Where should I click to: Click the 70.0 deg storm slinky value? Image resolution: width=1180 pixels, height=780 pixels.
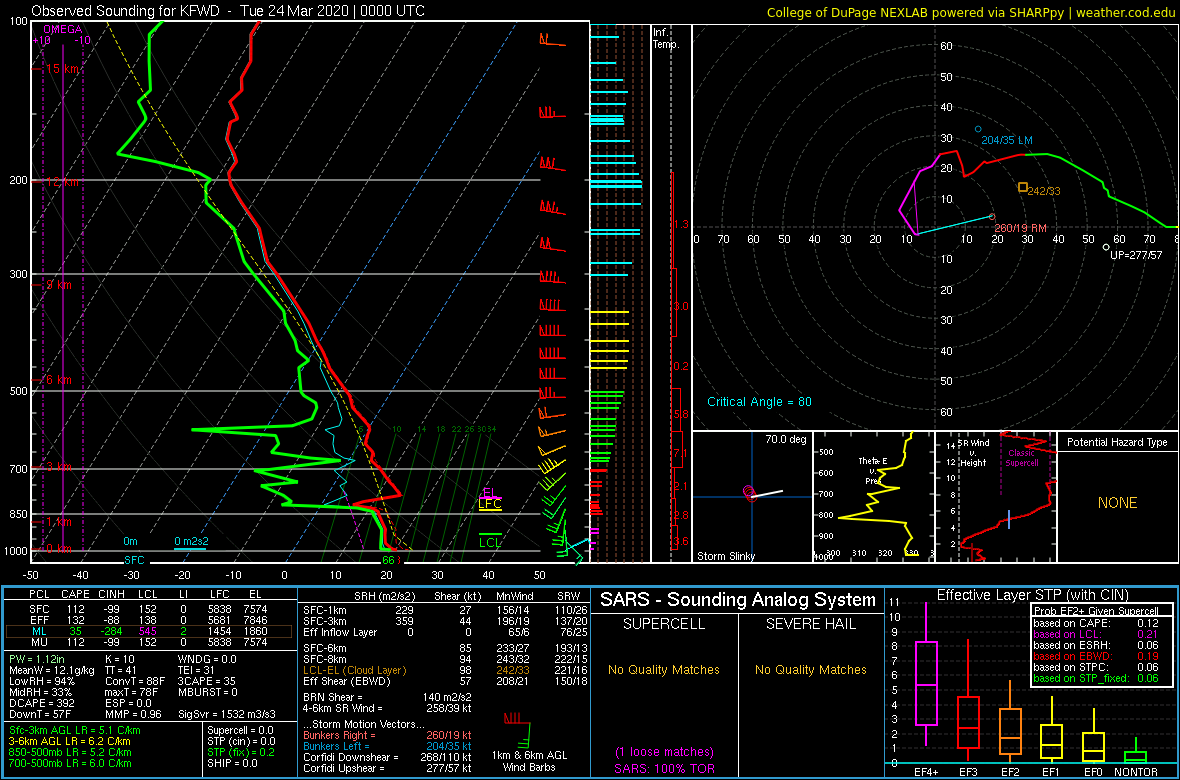tap(786, 439)
